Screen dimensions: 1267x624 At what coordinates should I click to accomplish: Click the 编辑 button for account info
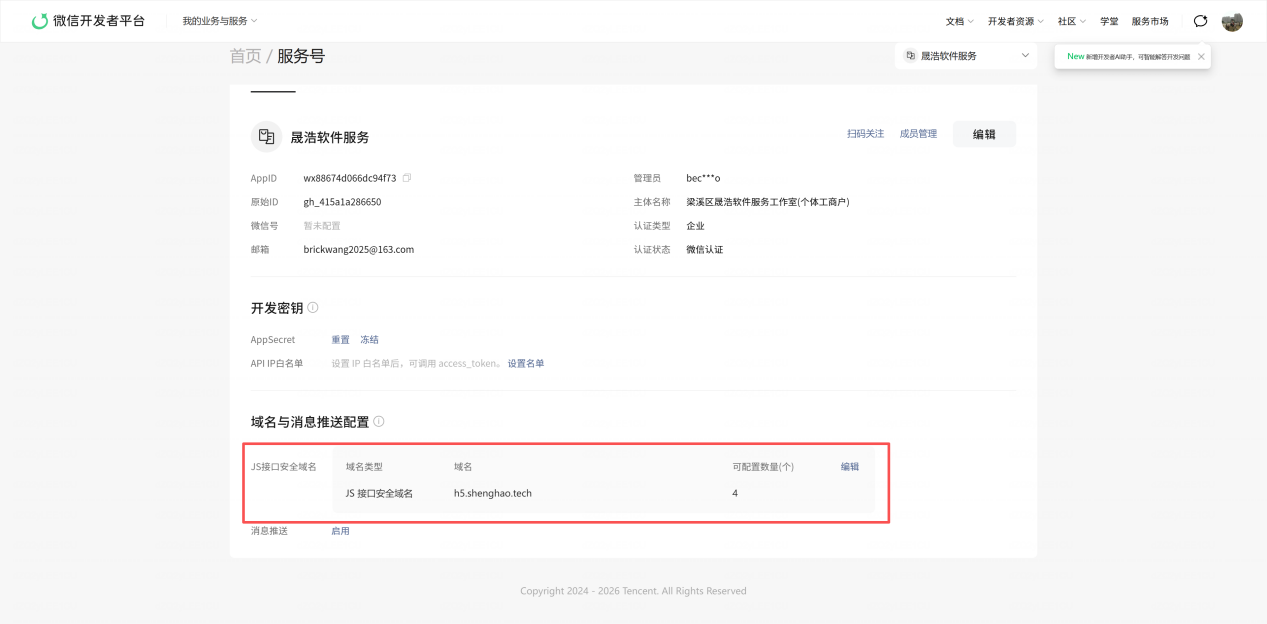tap(984, 134)
